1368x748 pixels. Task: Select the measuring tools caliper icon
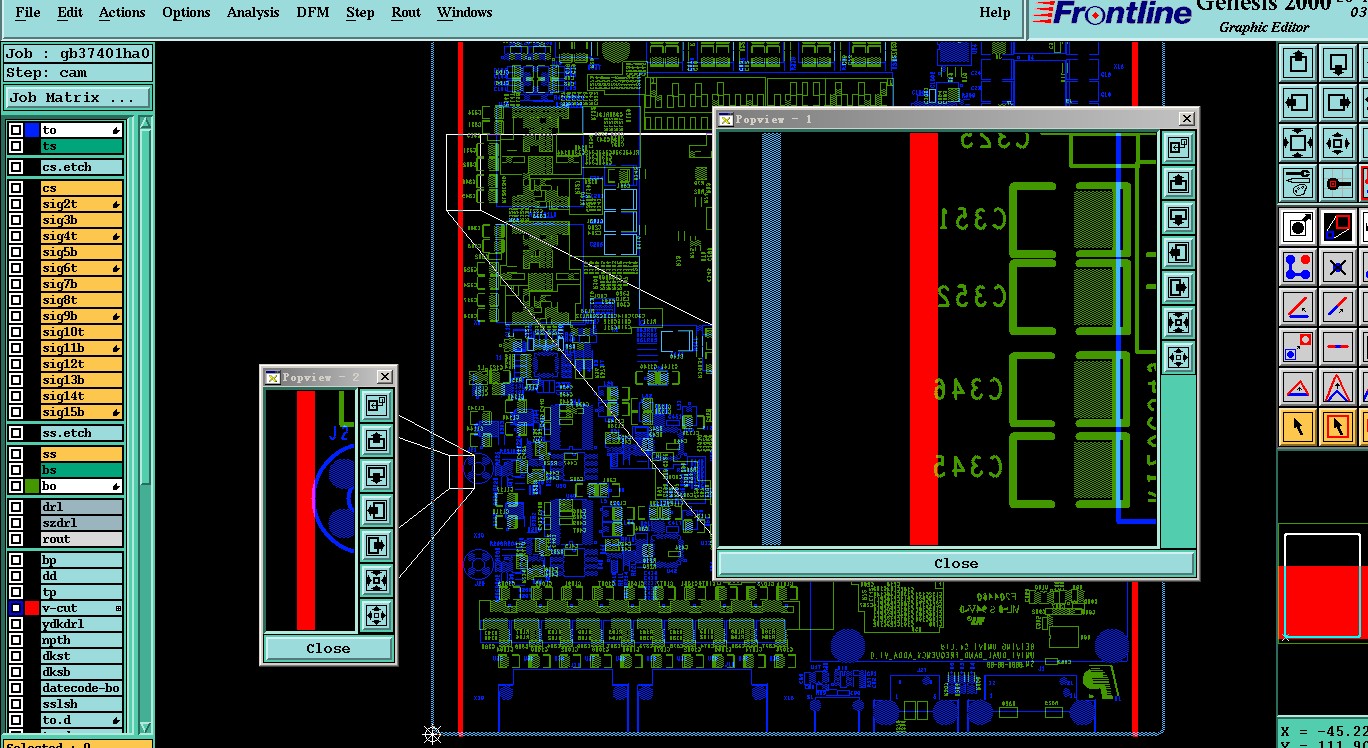(x=1298, y=183)
